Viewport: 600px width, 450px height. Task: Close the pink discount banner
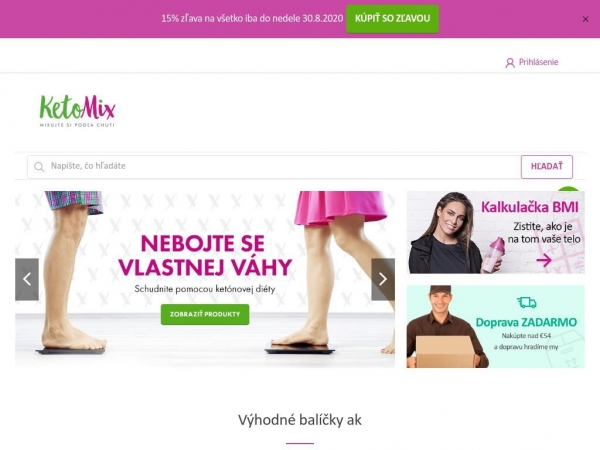(x=585, y=19)
